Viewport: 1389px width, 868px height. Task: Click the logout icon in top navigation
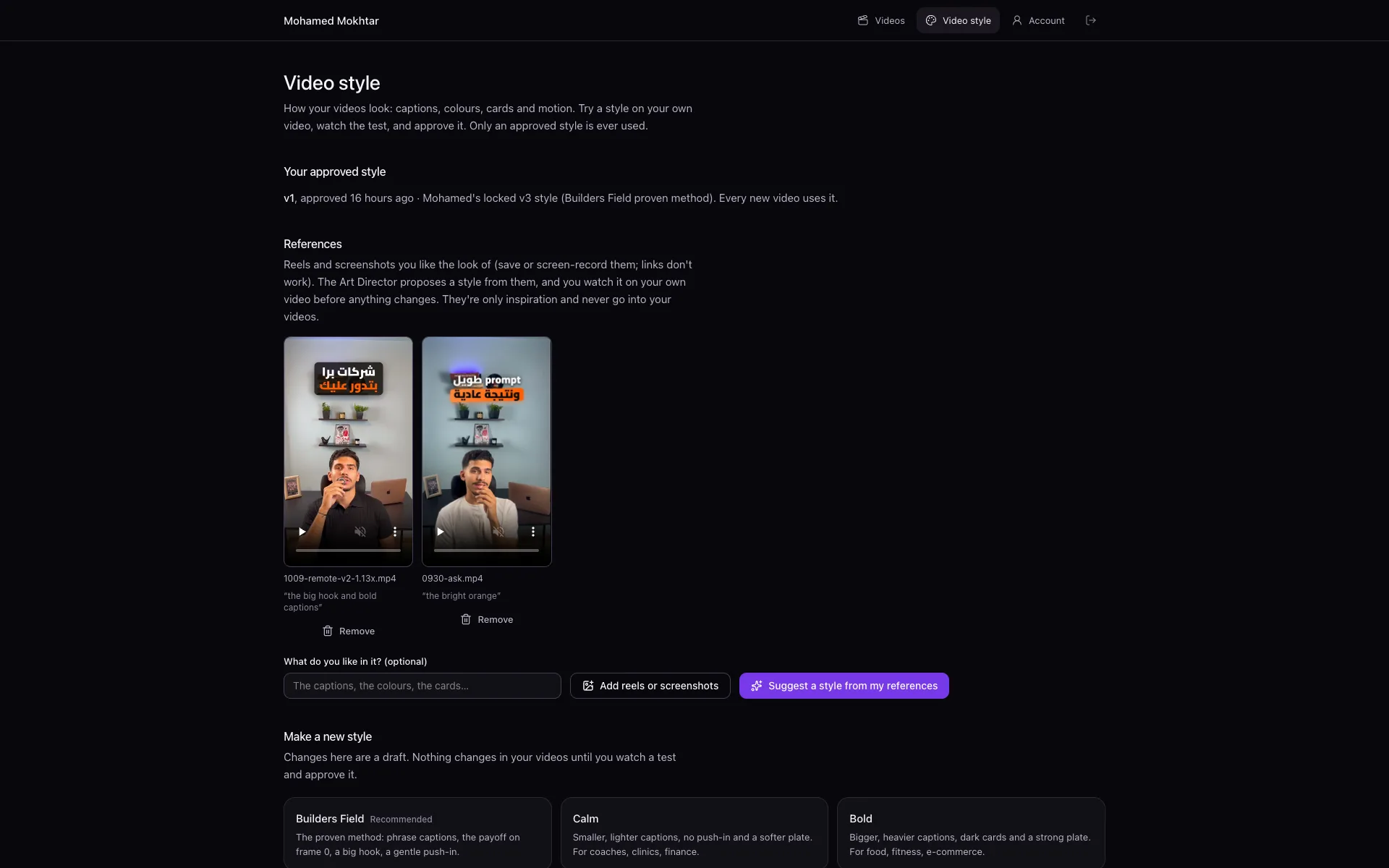[1091, 20]
